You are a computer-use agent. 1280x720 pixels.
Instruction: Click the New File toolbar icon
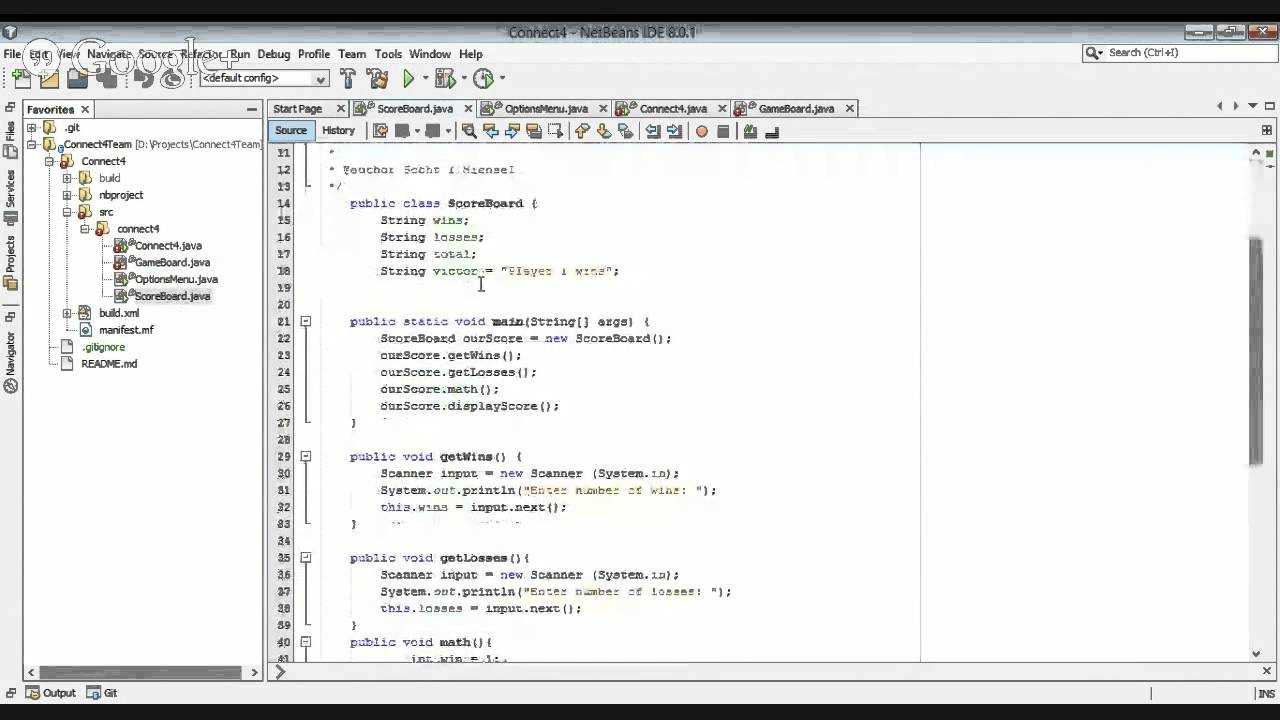pyautogui.click(x=22, y=78)
